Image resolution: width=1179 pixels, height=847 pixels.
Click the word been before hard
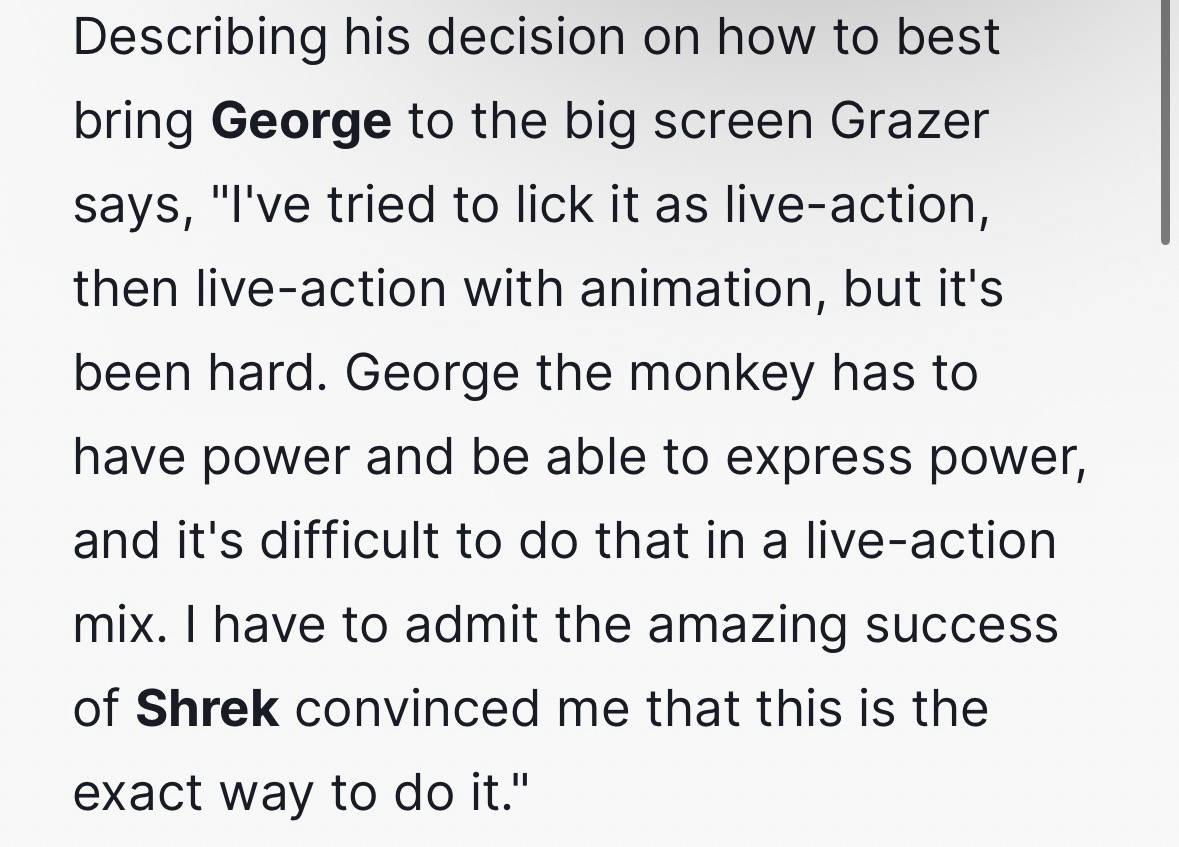(132, 373)
